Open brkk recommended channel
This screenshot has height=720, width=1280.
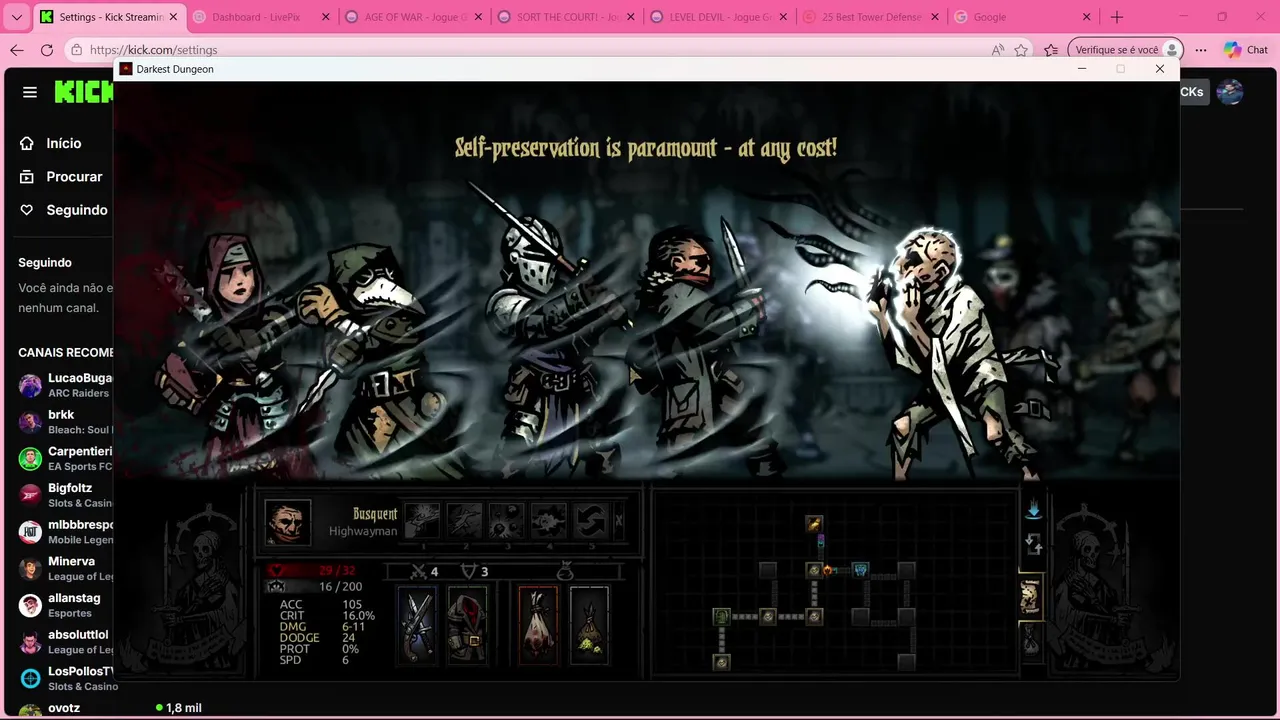pyautogui.click(x=61, y=421)
